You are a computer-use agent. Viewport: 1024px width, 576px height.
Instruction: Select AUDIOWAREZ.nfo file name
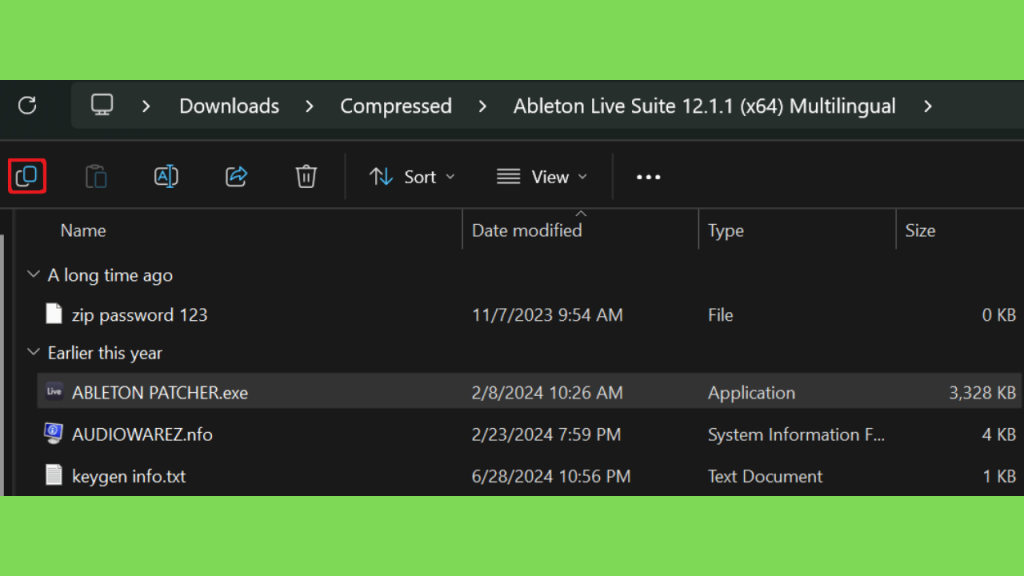pyautogui.click(x=142, y=434)
